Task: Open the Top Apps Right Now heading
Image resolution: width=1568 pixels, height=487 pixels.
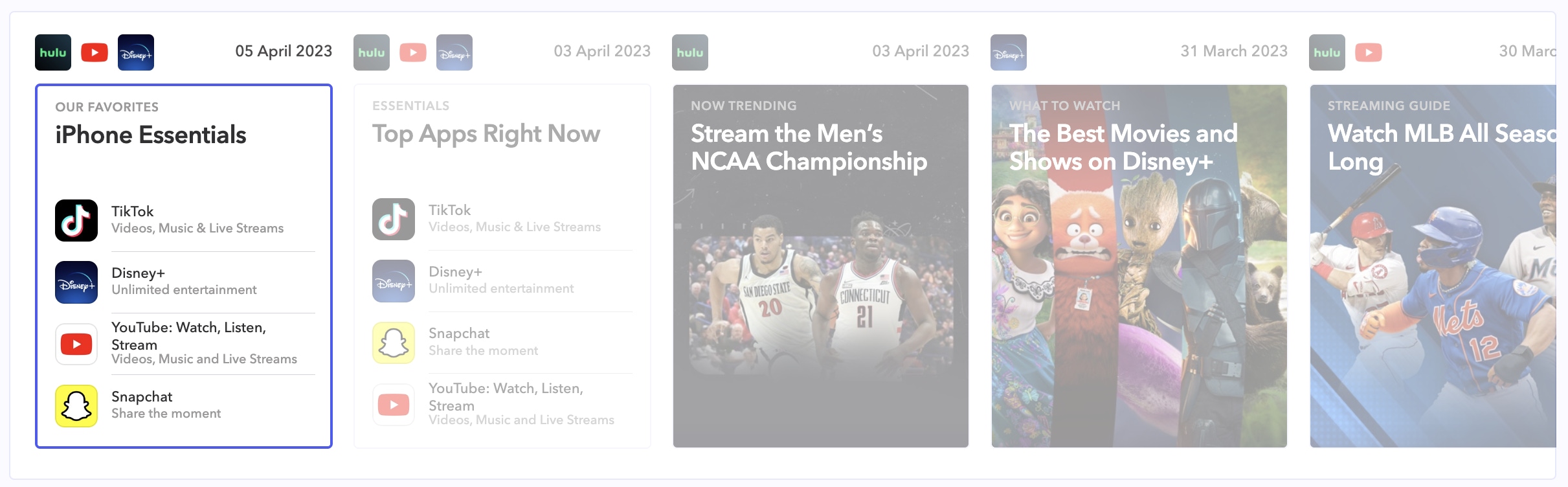Action: point(486,133)
